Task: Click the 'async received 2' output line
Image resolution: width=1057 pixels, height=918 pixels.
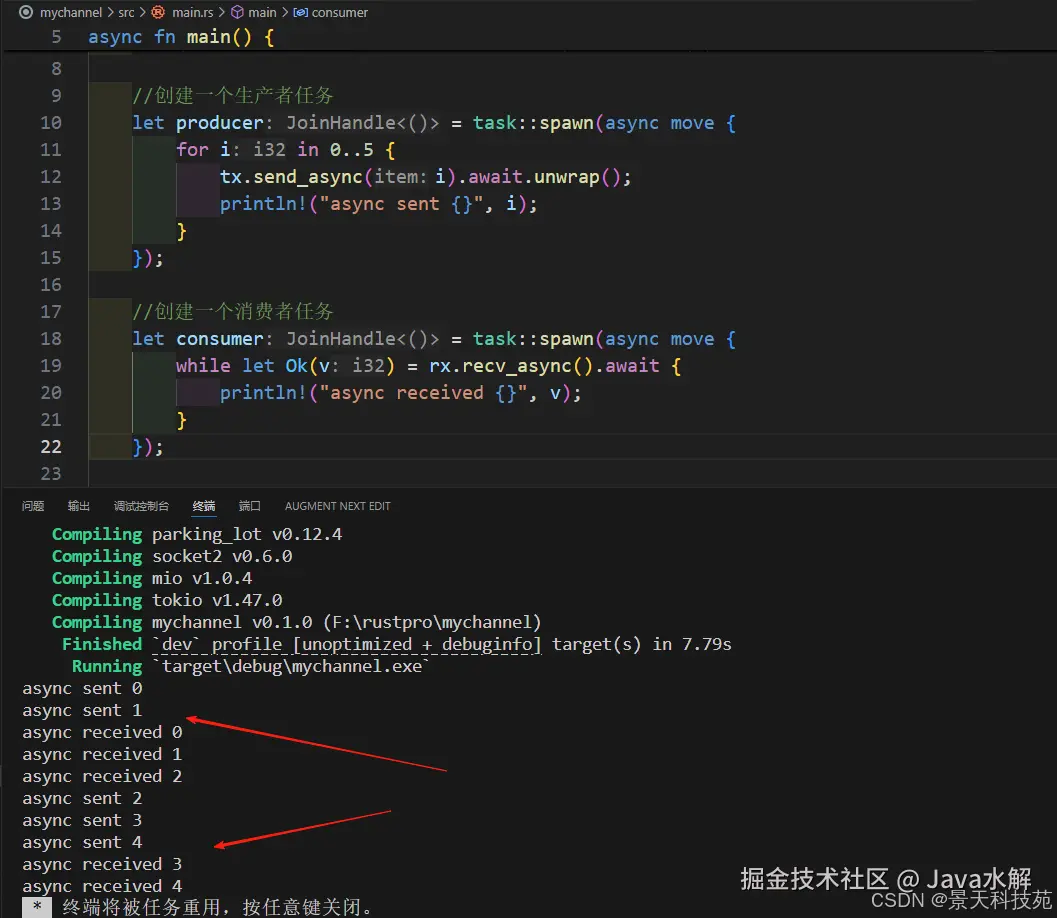Action: tap(102, 776)
